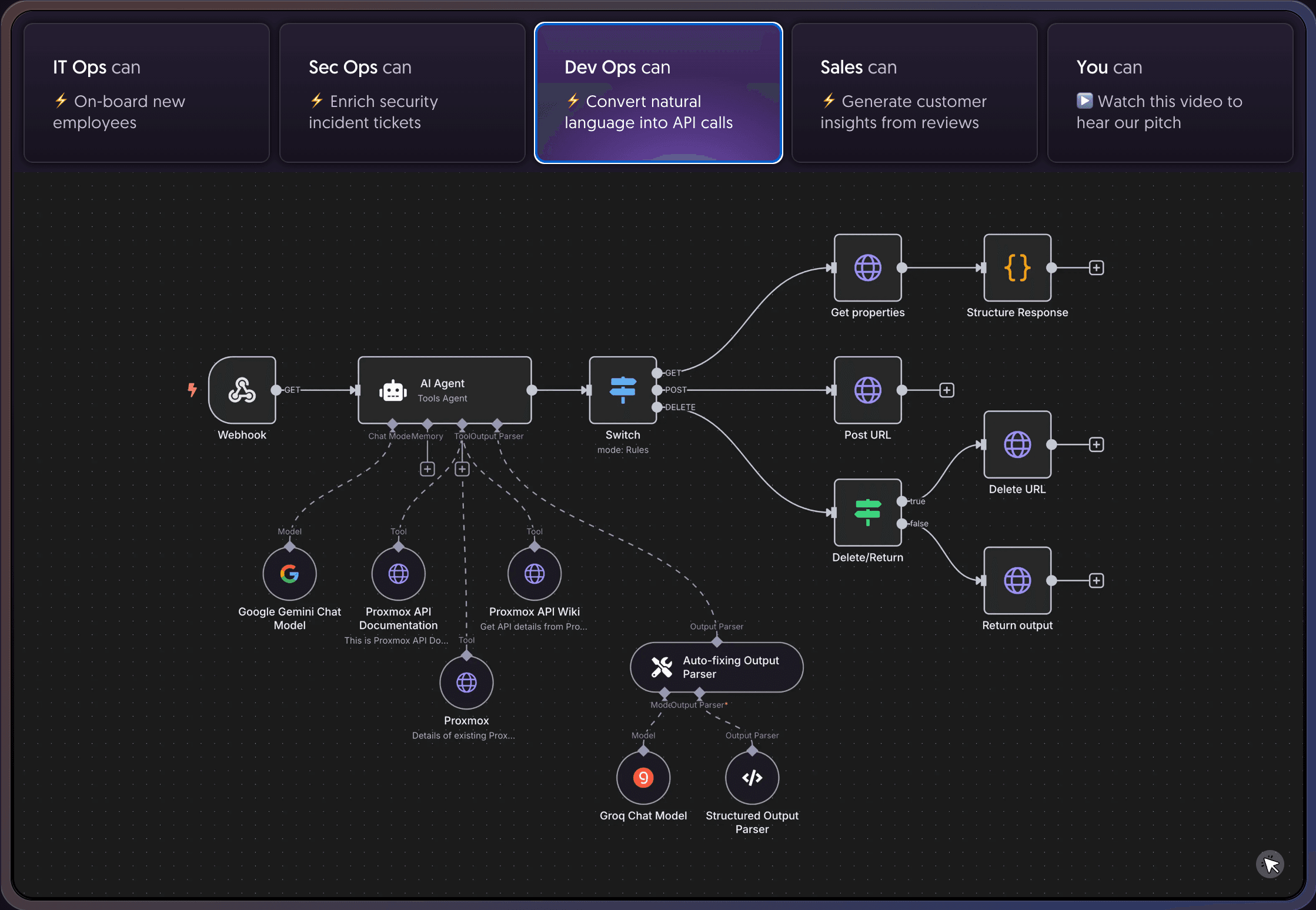Click the cursor icon in the canvas corner
Screen dimensions: 1316x910
click(1270, 864)
